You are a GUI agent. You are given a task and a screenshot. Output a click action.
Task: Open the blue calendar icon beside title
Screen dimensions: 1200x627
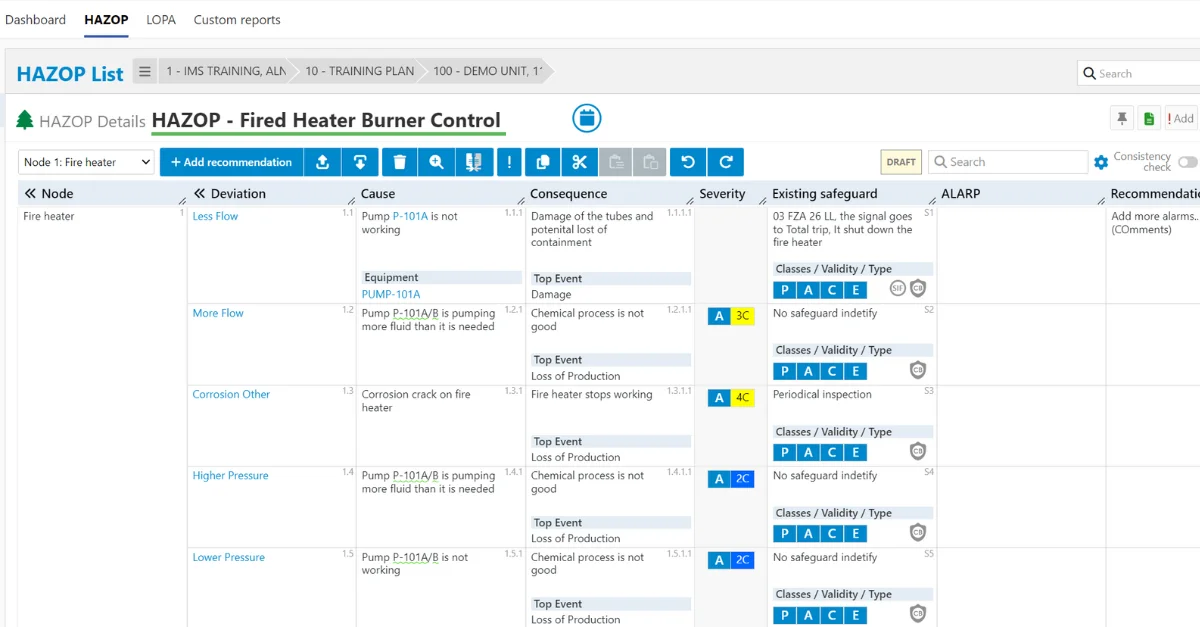pos(587,118)
